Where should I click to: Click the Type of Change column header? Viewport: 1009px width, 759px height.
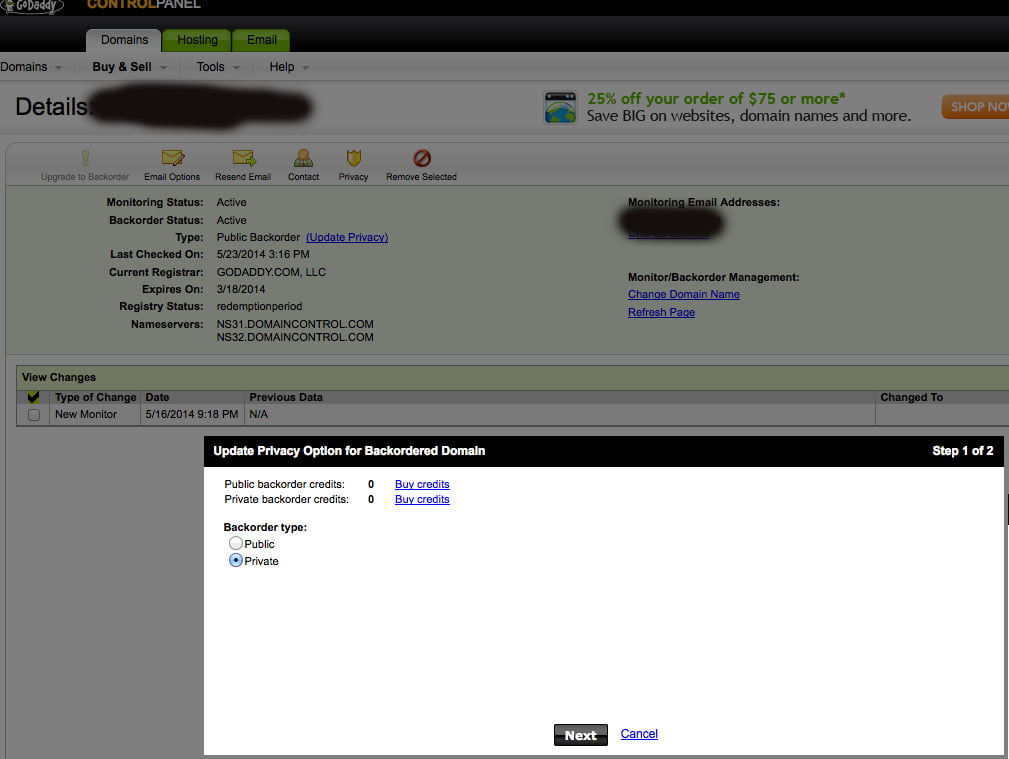[x=95, y=397]
